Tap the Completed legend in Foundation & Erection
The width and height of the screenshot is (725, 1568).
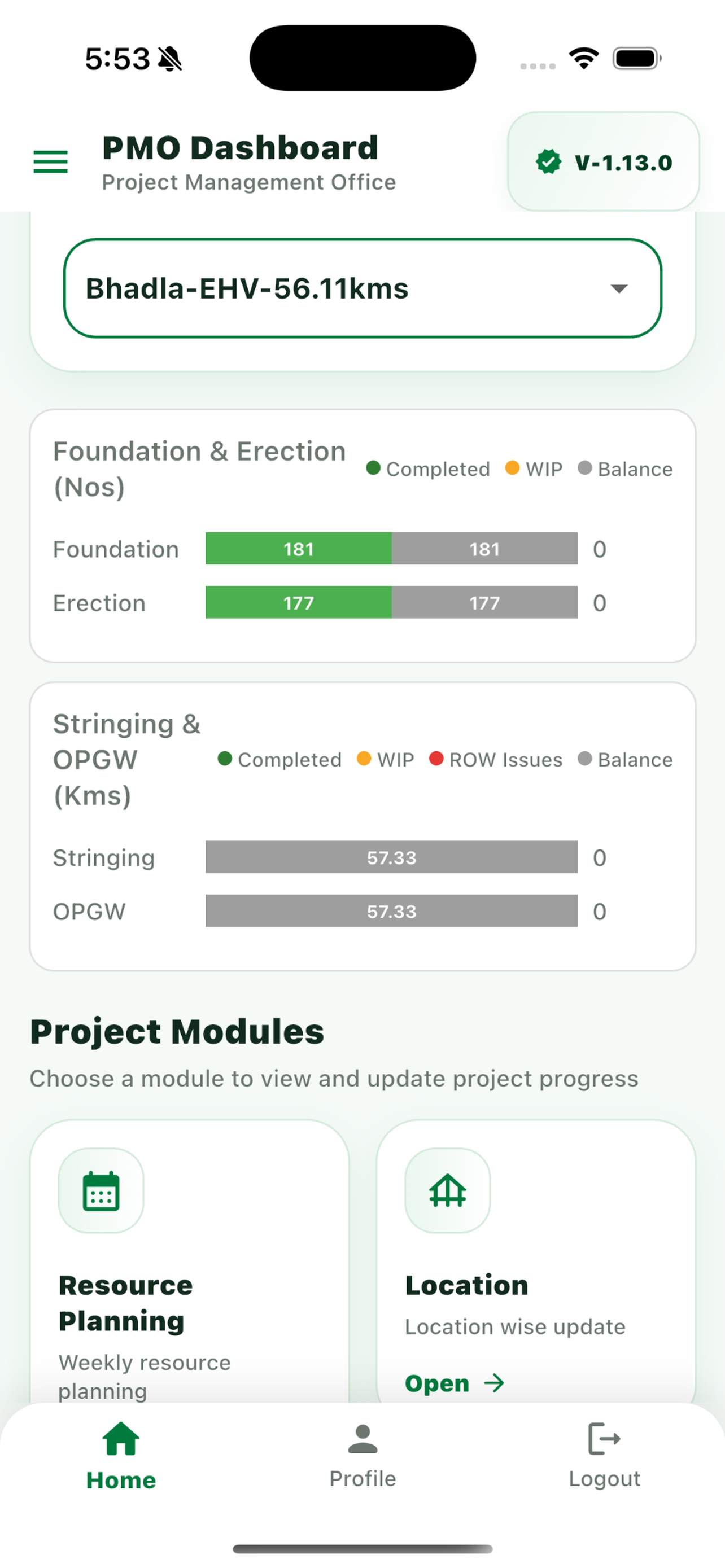(428, 468)
